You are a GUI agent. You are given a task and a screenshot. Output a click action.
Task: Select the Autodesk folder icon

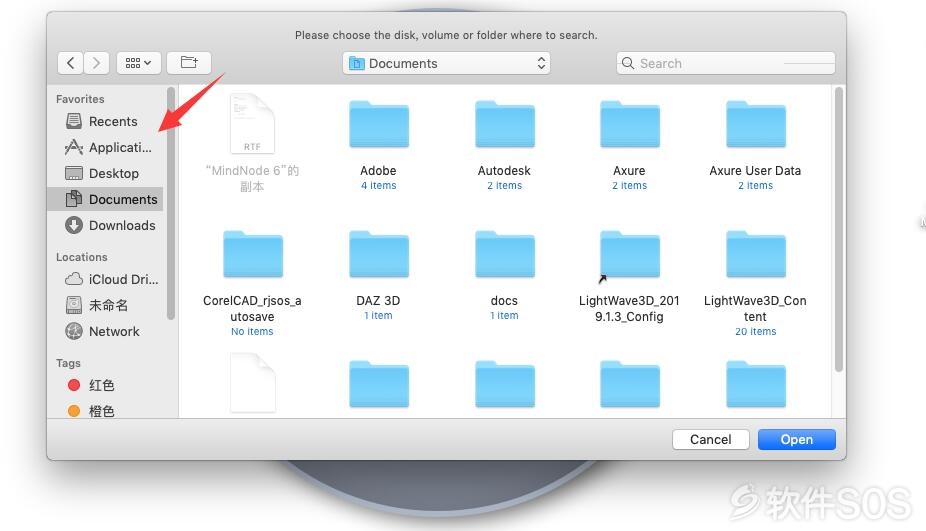point(505,125)
